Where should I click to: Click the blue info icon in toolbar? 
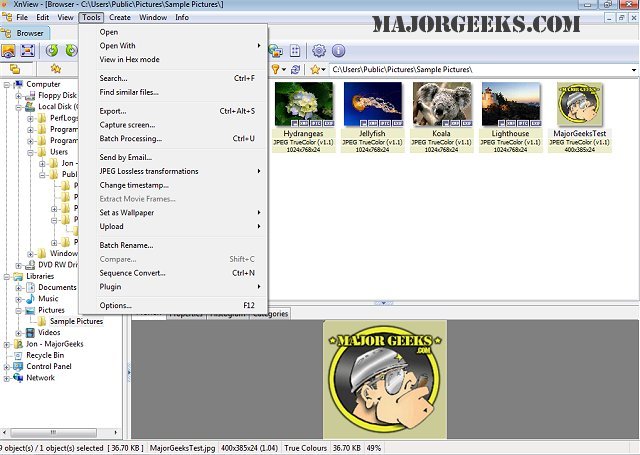(338, 51)
